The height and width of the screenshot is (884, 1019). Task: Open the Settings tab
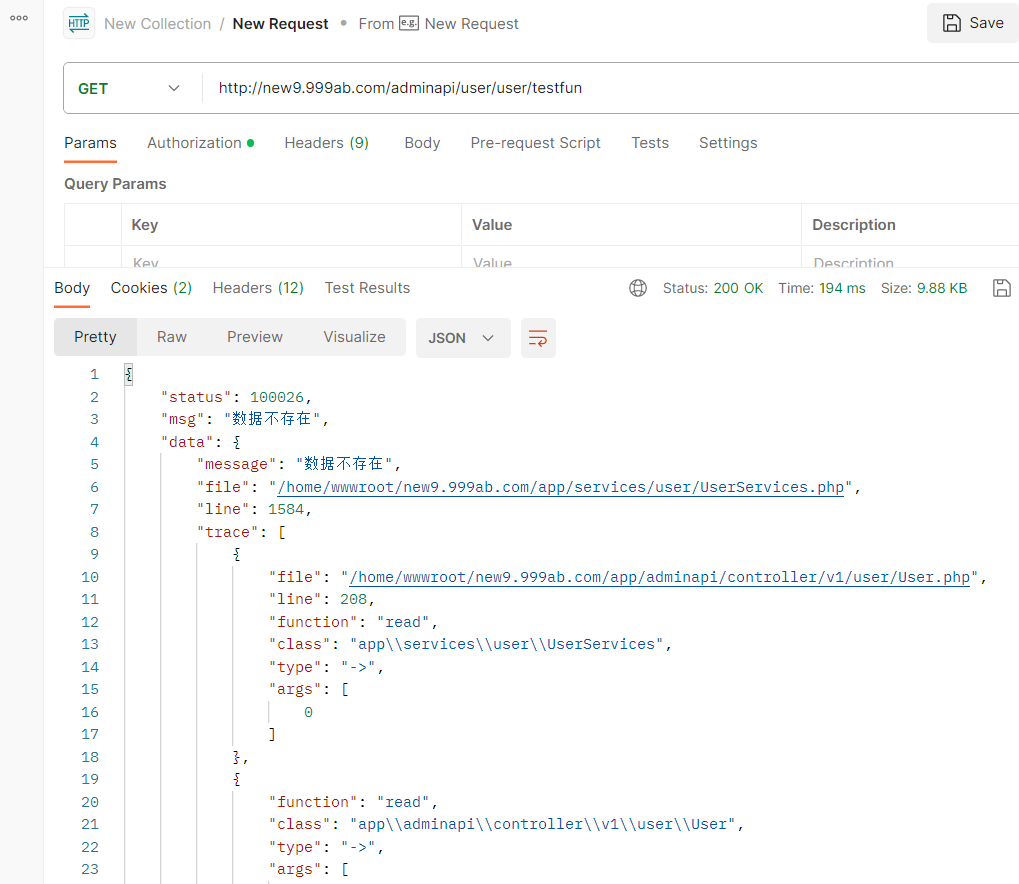tap(728, 143)
